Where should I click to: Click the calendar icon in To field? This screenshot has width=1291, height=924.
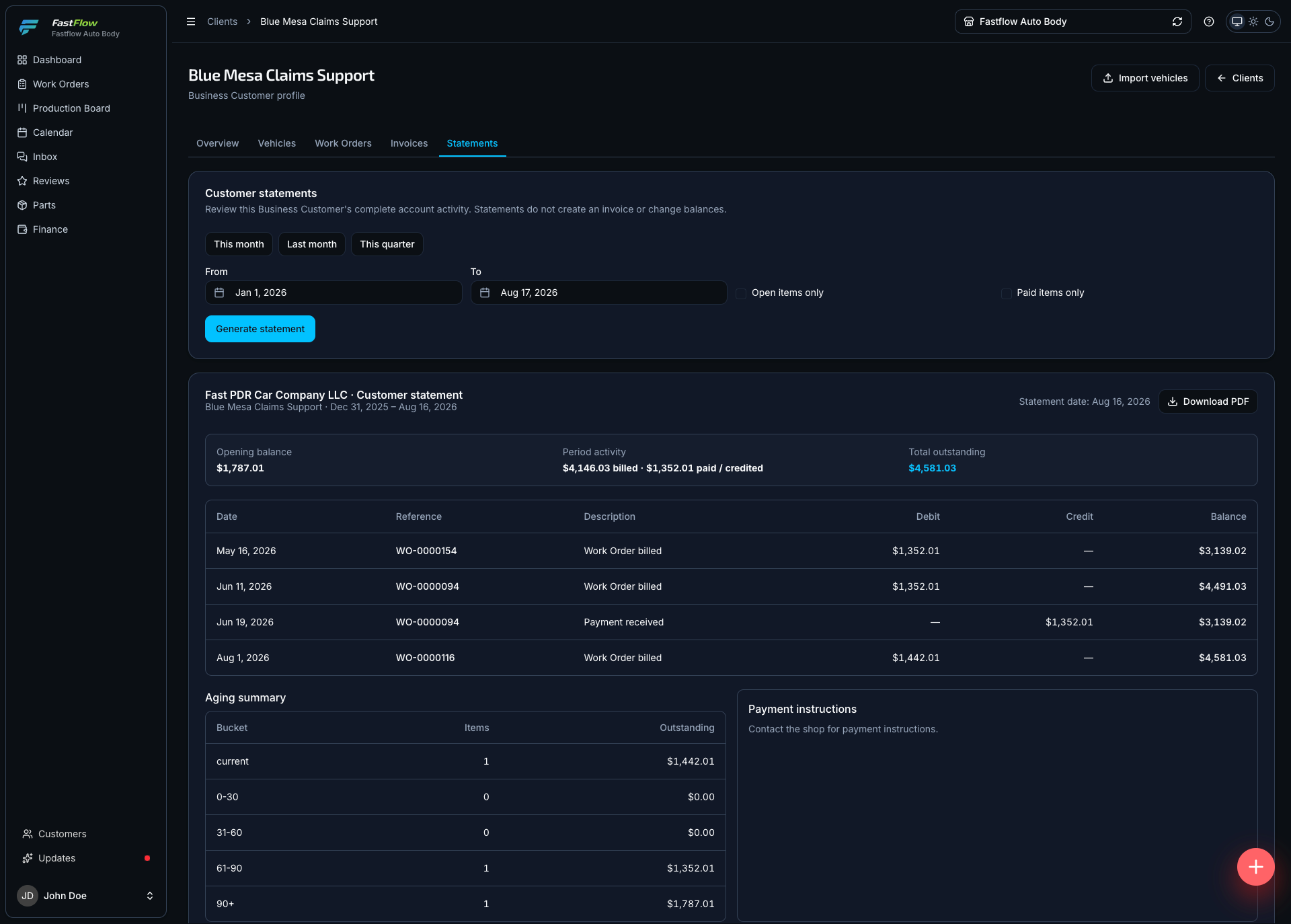[485, 293]
